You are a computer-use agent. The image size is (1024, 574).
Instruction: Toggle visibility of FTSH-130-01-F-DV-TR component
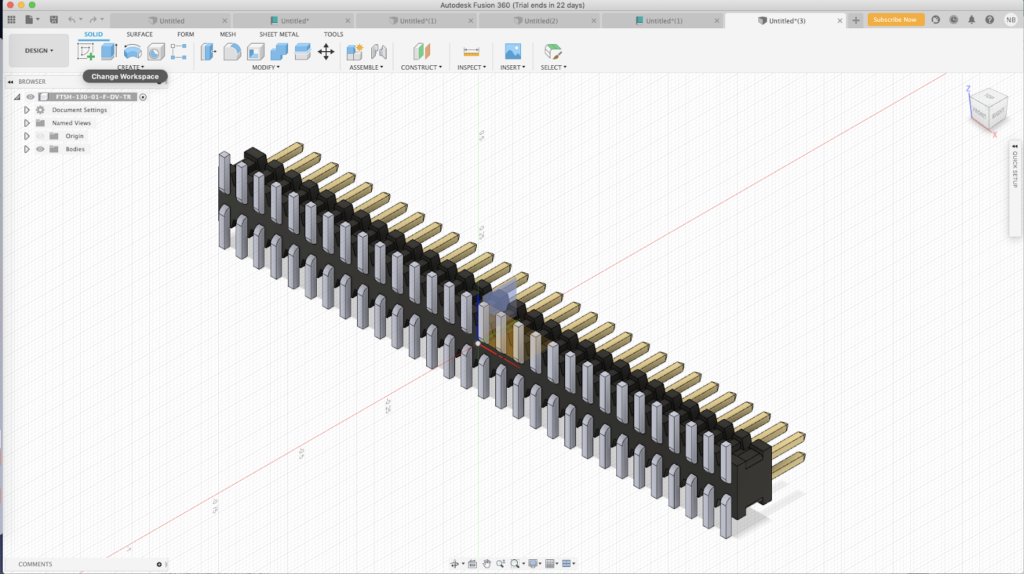click(30, 97)
